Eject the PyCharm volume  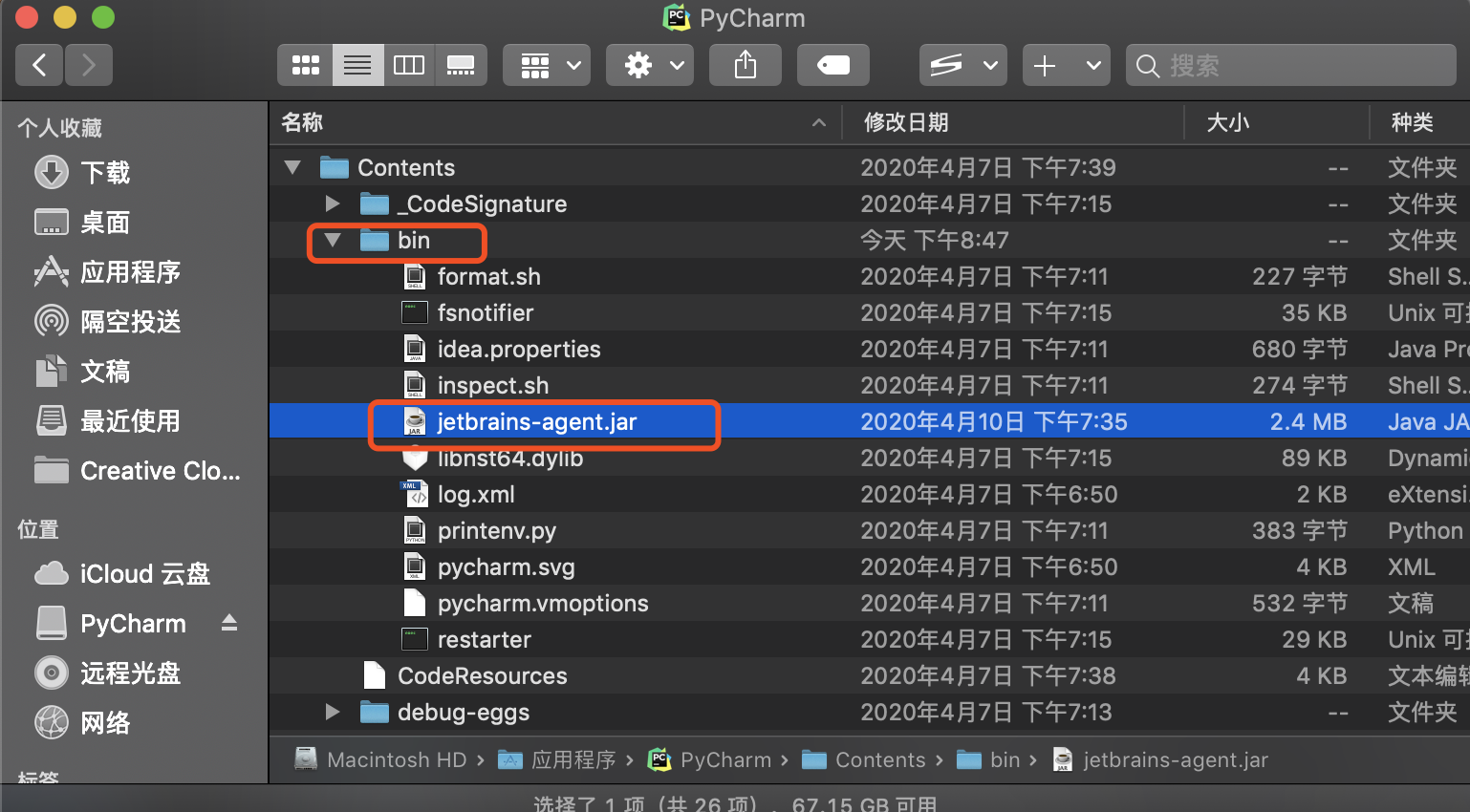point(229,624)
